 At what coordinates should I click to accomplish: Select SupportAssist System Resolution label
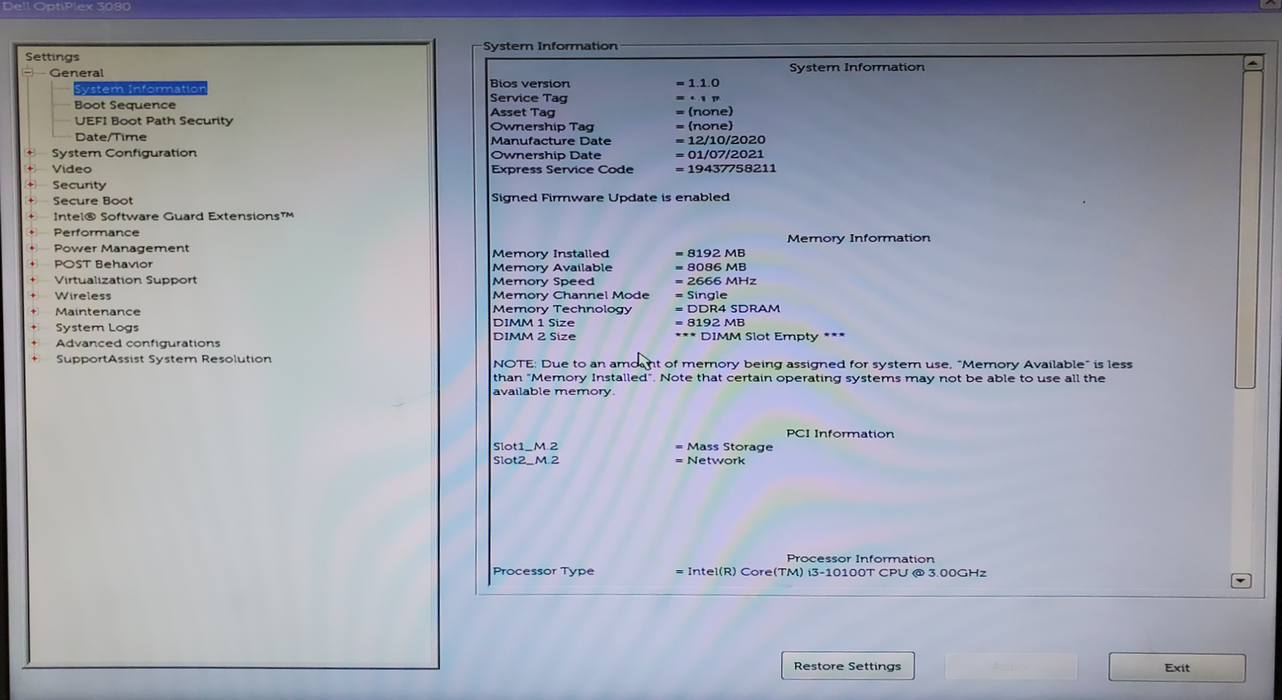click(164, 359)
